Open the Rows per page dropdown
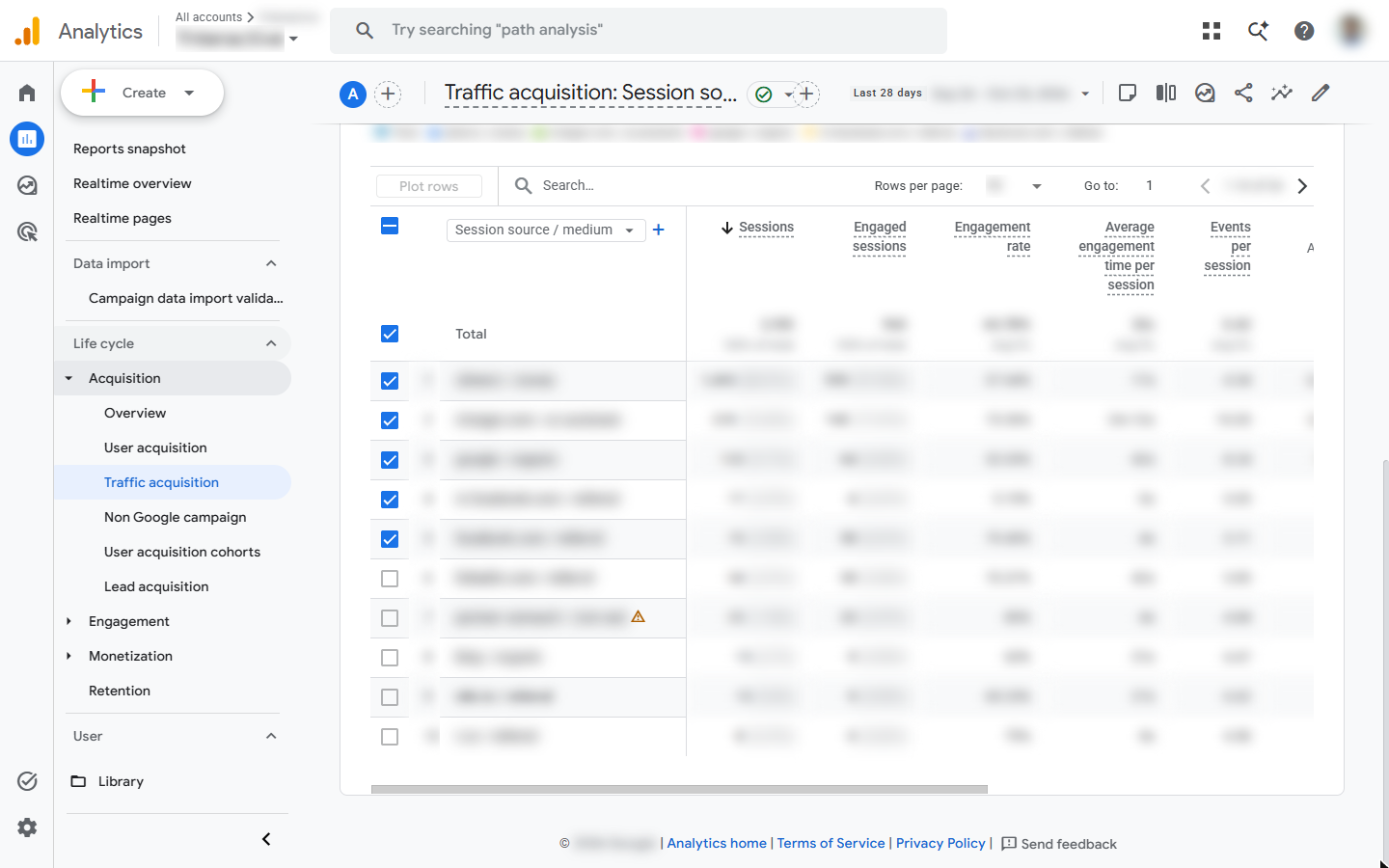 click(x=1015, y=186)
